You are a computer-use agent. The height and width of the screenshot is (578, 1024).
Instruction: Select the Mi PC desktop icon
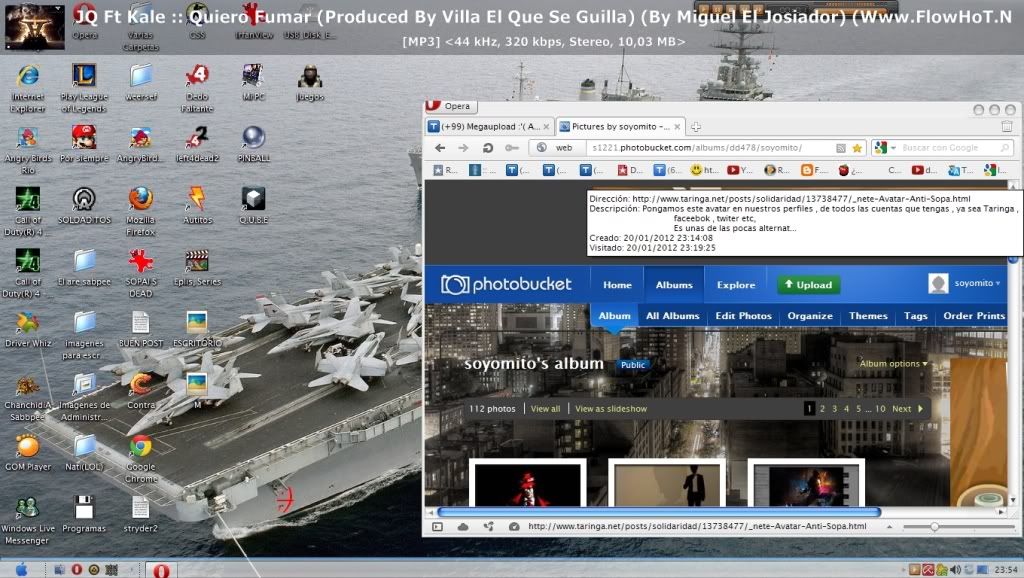253,82
